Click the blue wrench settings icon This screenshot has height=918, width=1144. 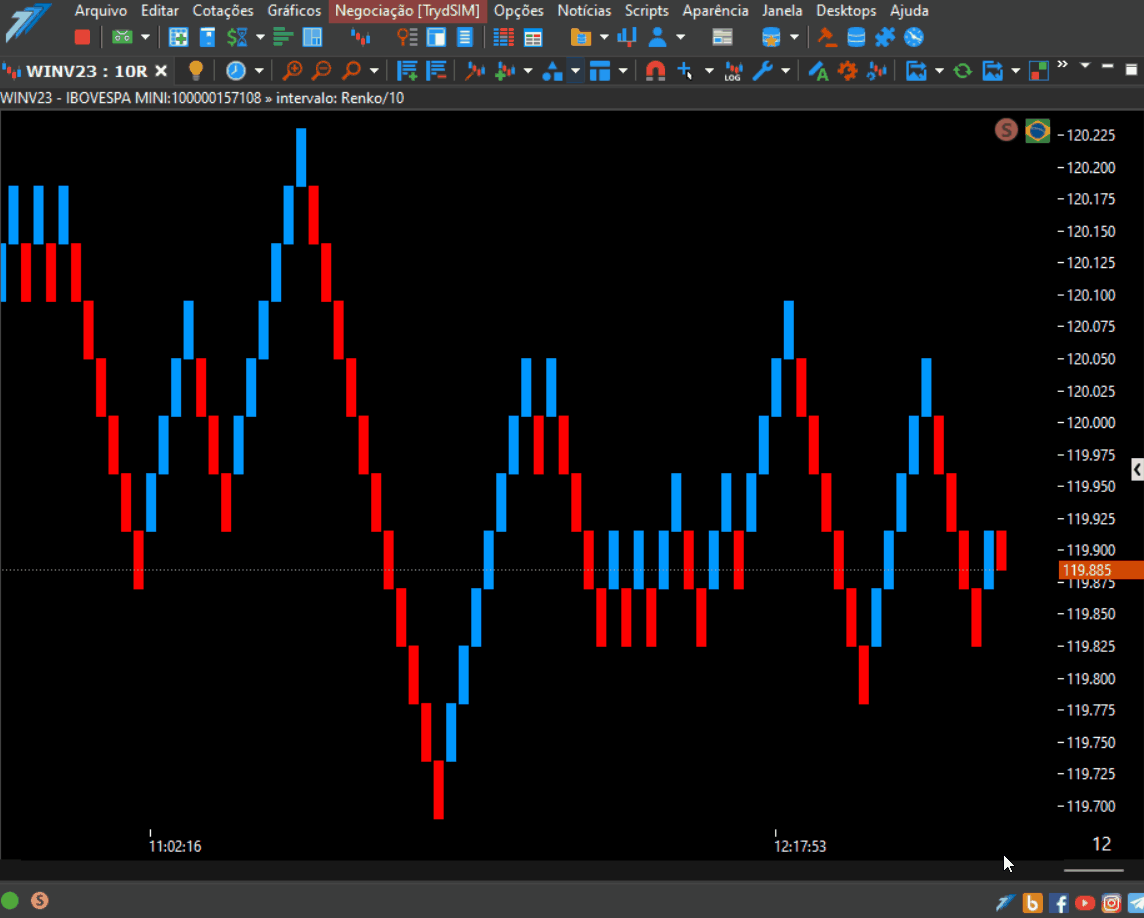click(762, 71)
